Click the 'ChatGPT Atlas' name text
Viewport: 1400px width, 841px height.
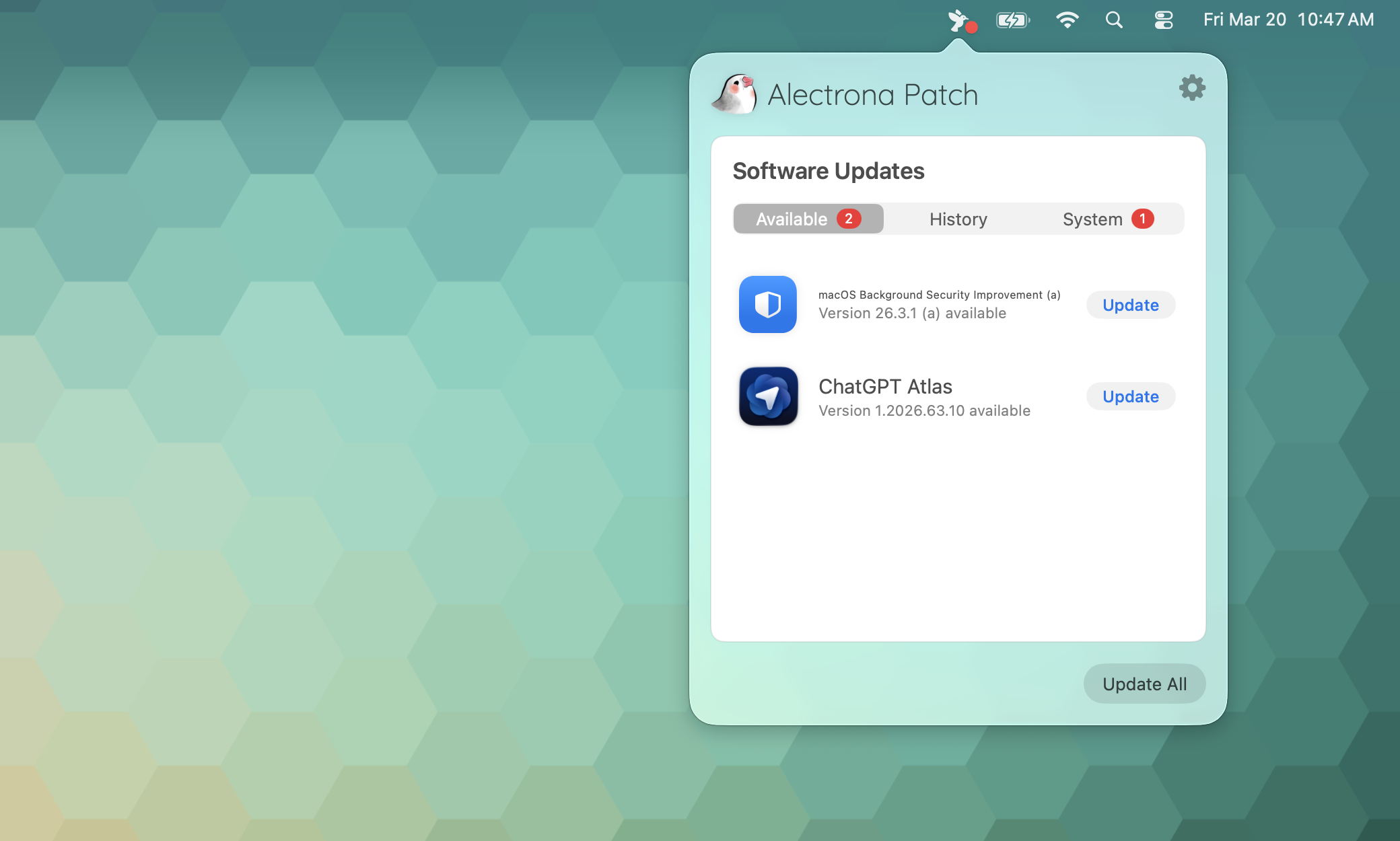coord(885,387)
